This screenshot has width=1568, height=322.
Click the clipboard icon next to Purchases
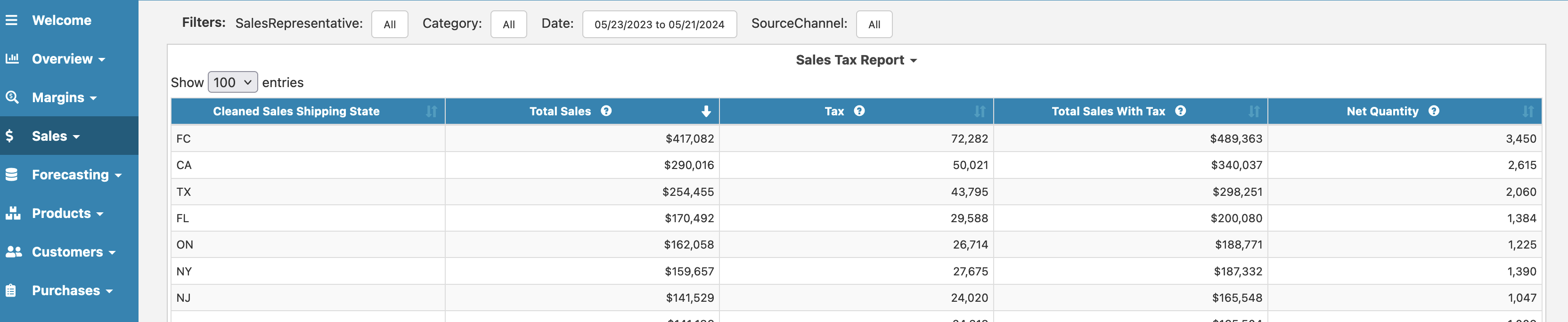pyautogui.click(x=11, y=290)
